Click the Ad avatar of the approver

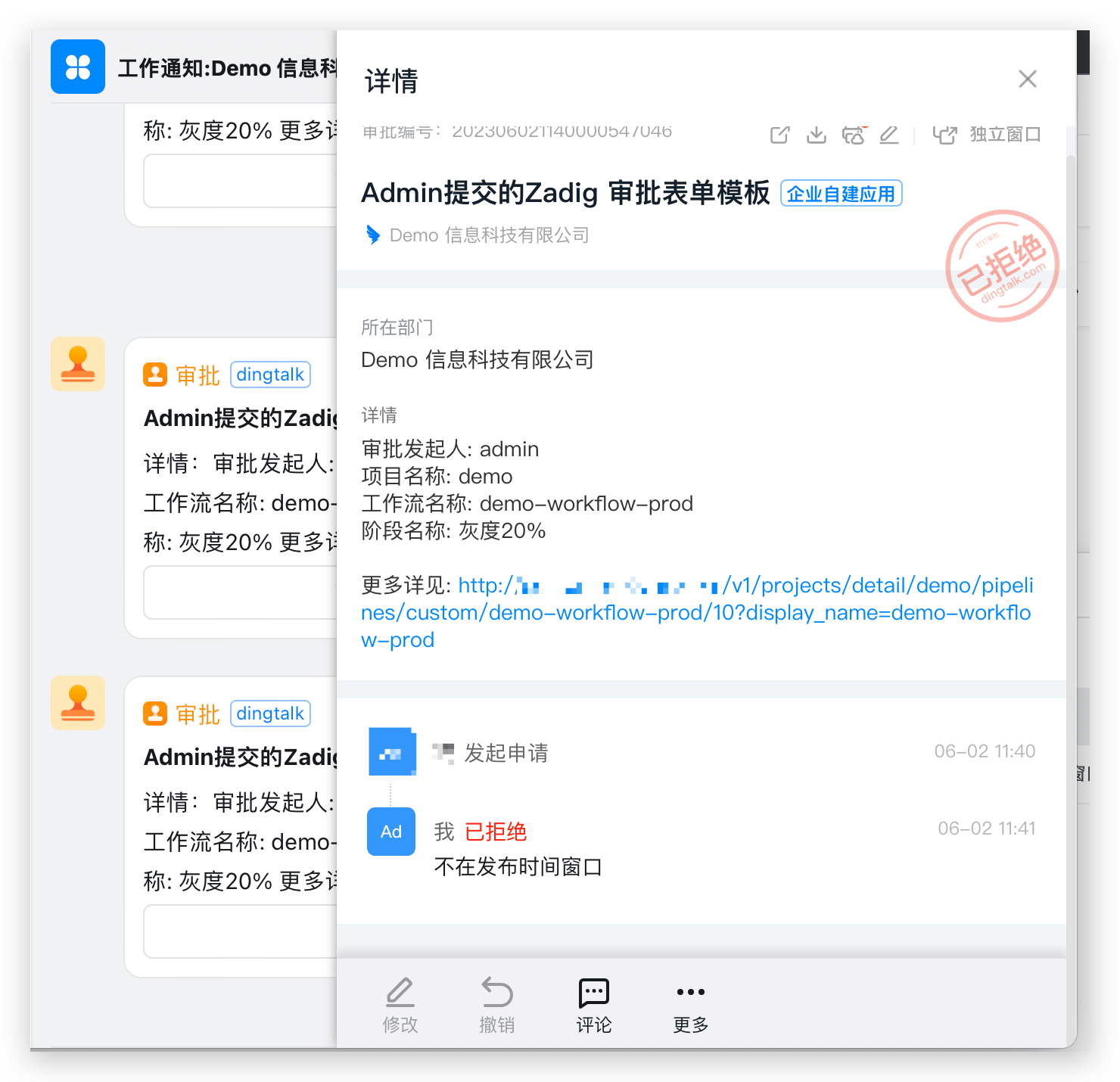point(390,832)
